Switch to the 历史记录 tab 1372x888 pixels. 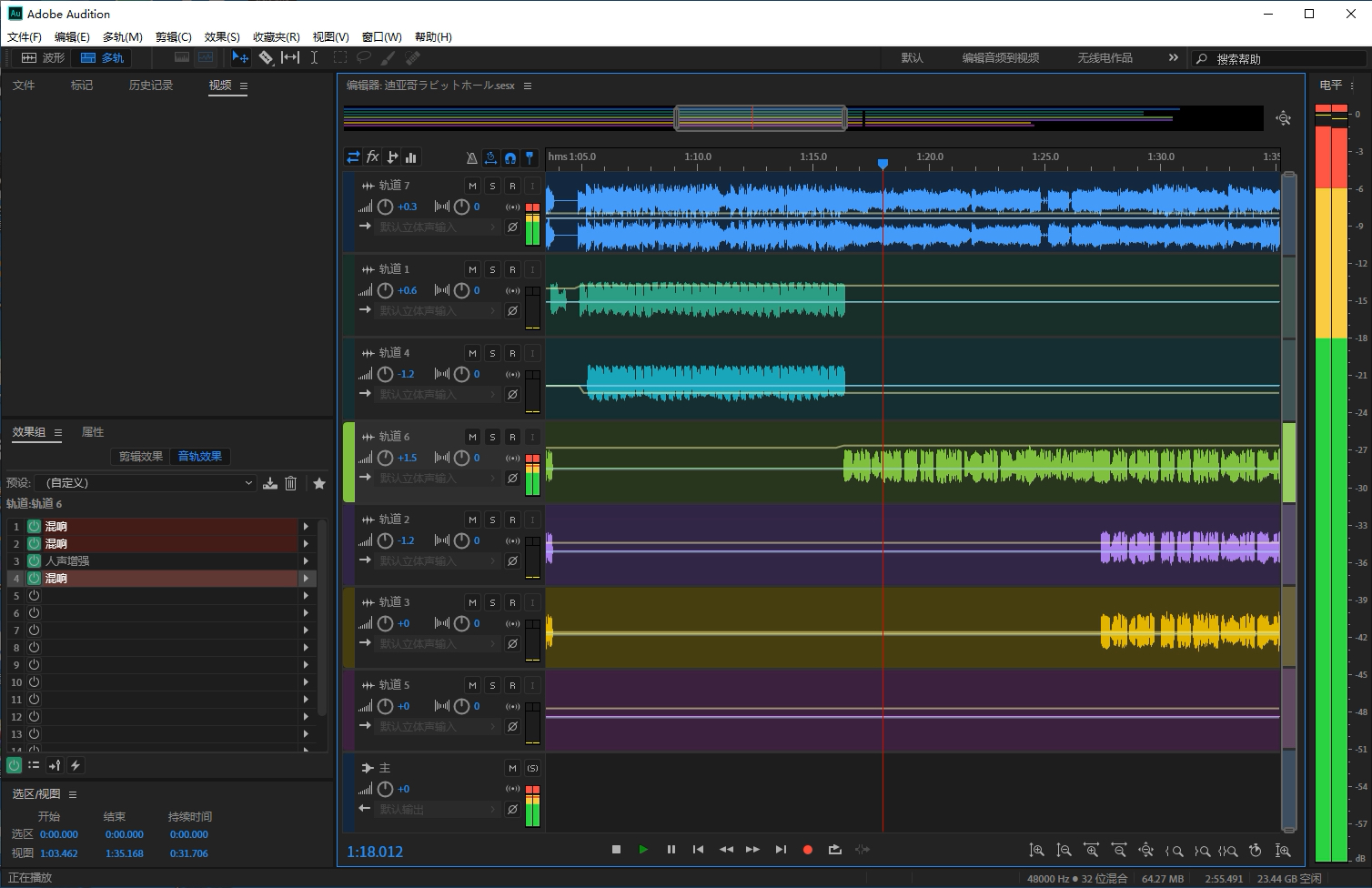(151, 85)
